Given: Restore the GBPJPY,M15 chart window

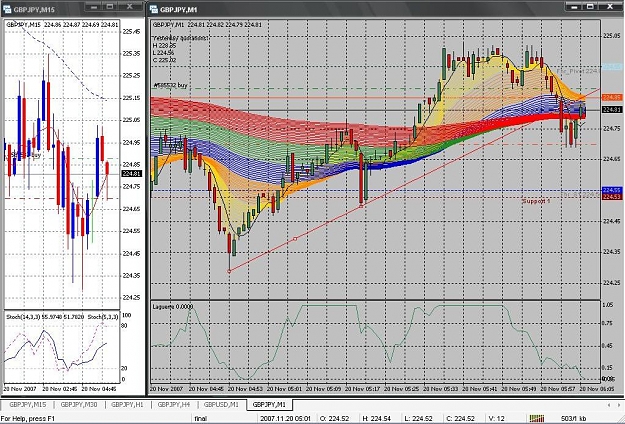Looking at the screenshot, I should pyautogui.click(x=110, y=7).
